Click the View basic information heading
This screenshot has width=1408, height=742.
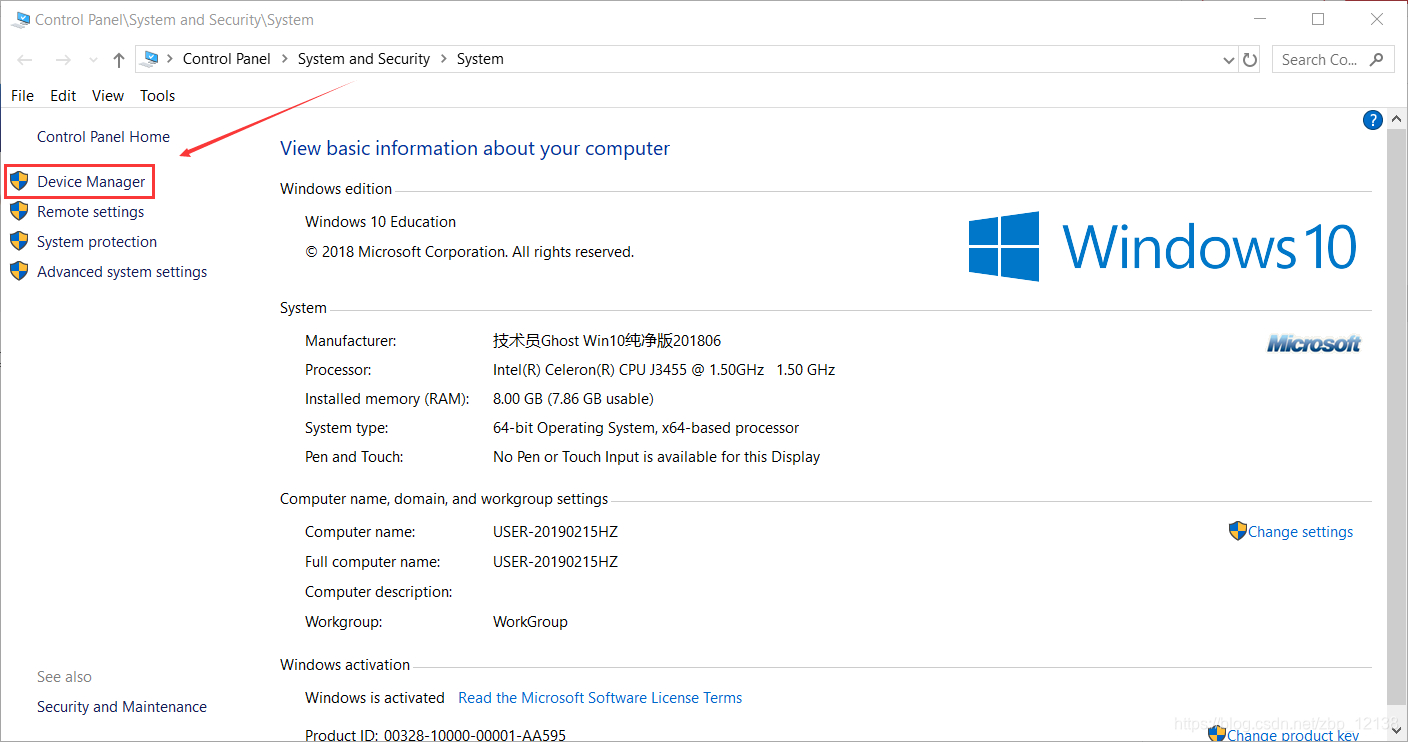point(475,149)
